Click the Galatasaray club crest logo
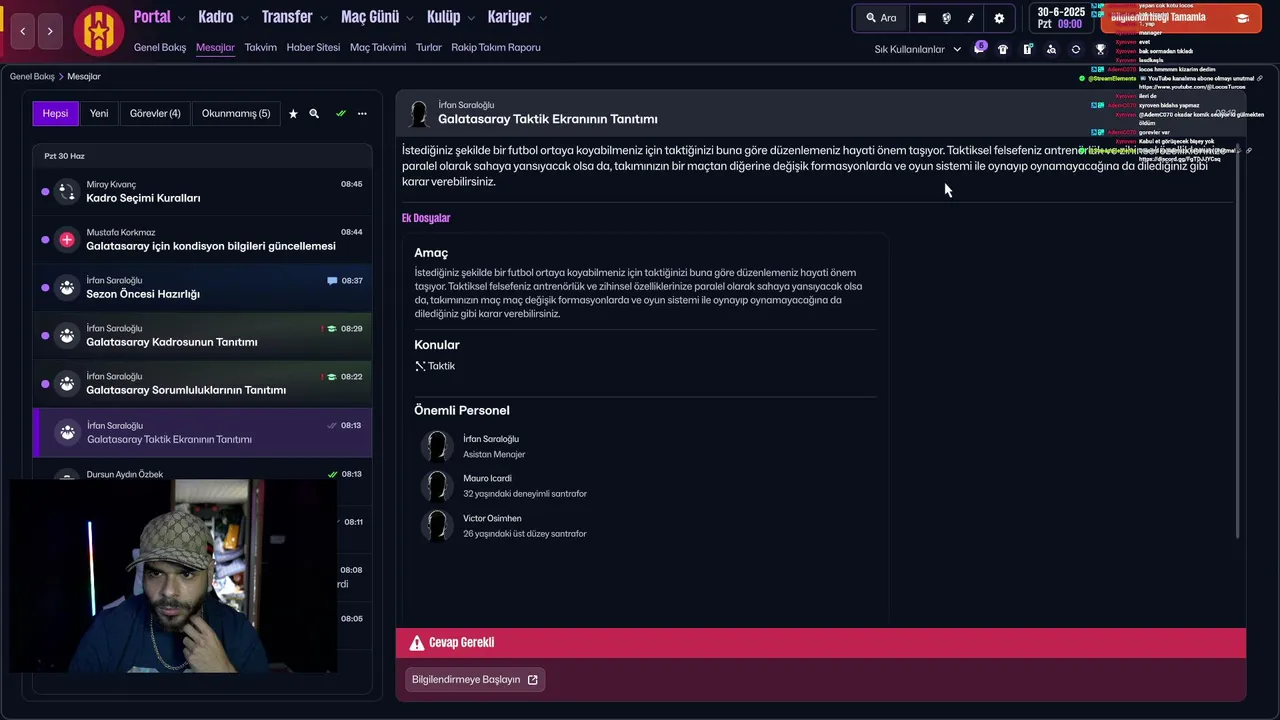This screenshot has height=720, width=1280. [98, 31]
